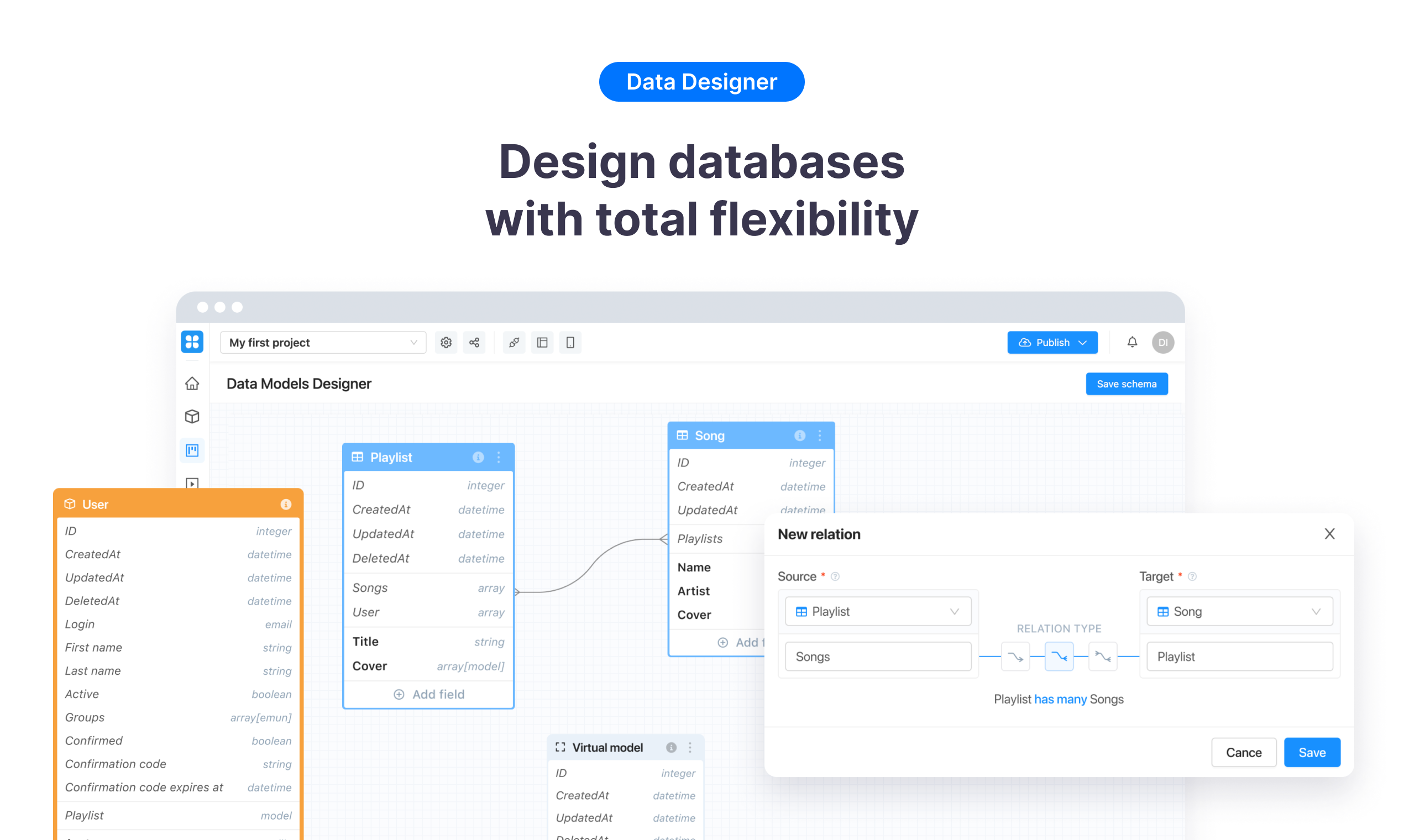Publish the project
Image resolution: width=1404 pixels, height=840 pixels.
point(1052,342)
